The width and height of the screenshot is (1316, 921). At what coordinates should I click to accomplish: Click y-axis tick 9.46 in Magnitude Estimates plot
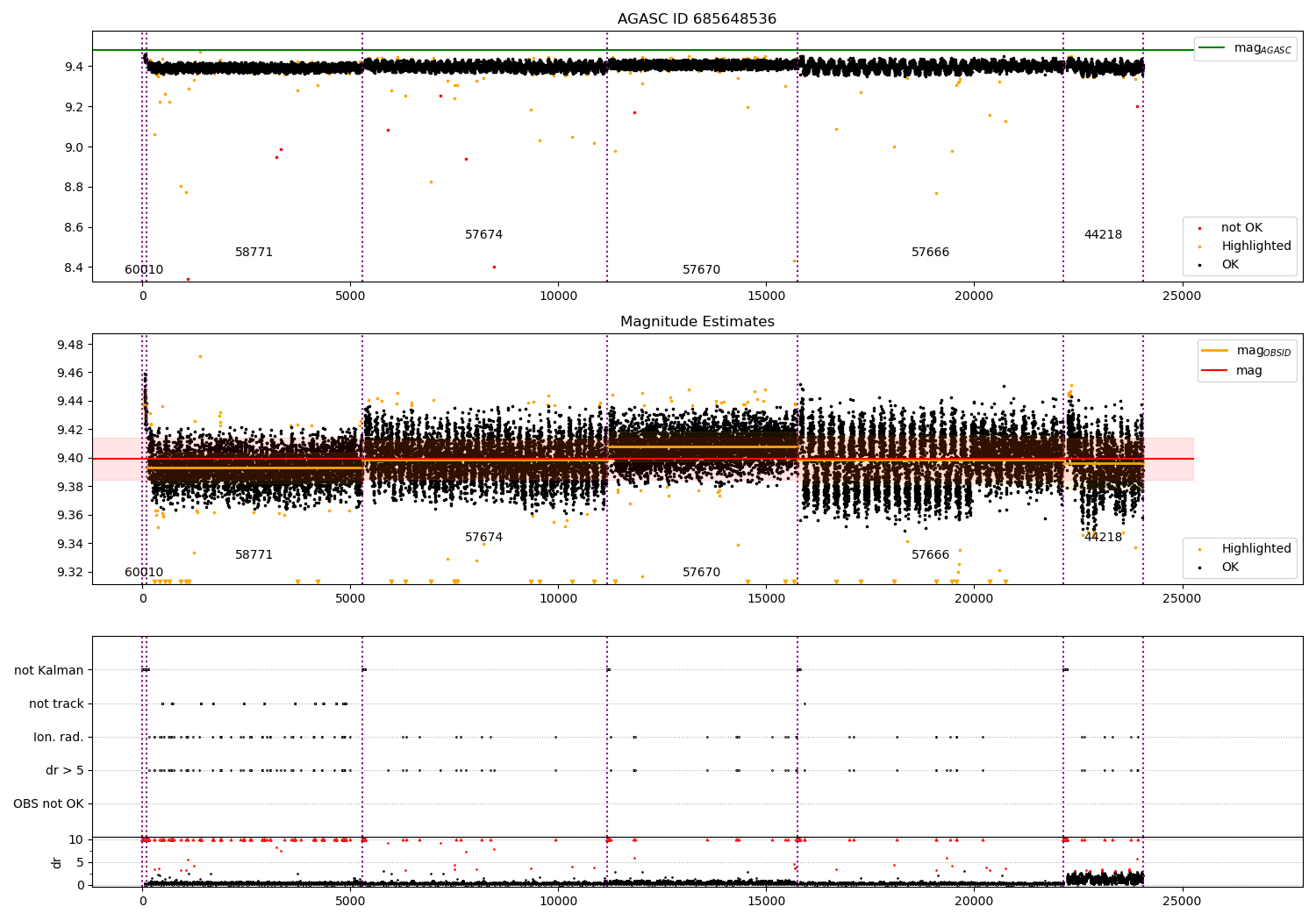pos(70,373)
